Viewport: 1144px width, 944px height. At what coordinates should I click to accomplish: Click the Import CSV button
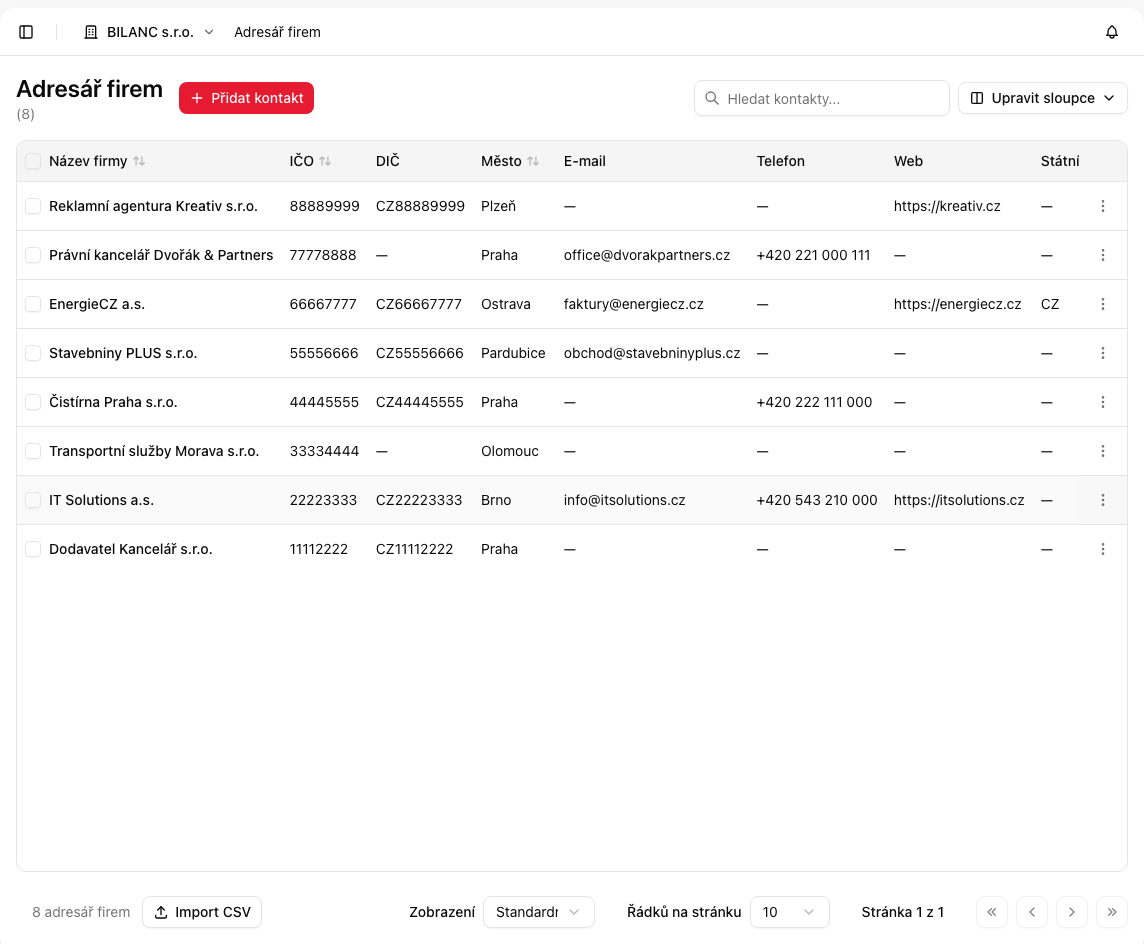[x=202, y=912]
